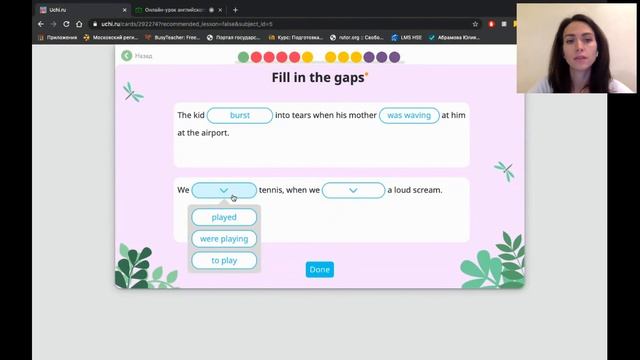The image size is (640, 360).
Task: Close the Uchi.ru tab
Action: [124, 10]
